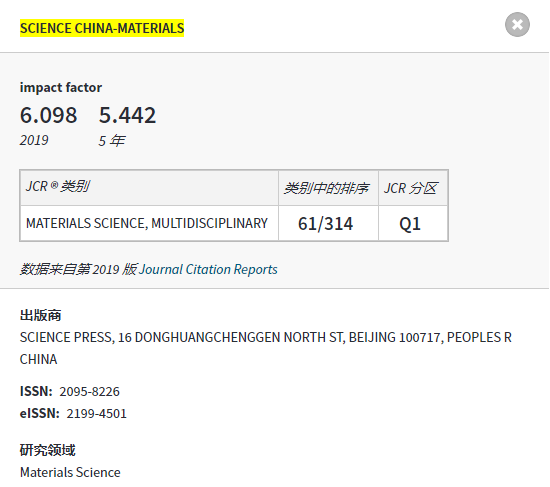Select the 2019 impact factor value 6.098
The width and height of the screenshot is (550, 487).
point(48,115)
